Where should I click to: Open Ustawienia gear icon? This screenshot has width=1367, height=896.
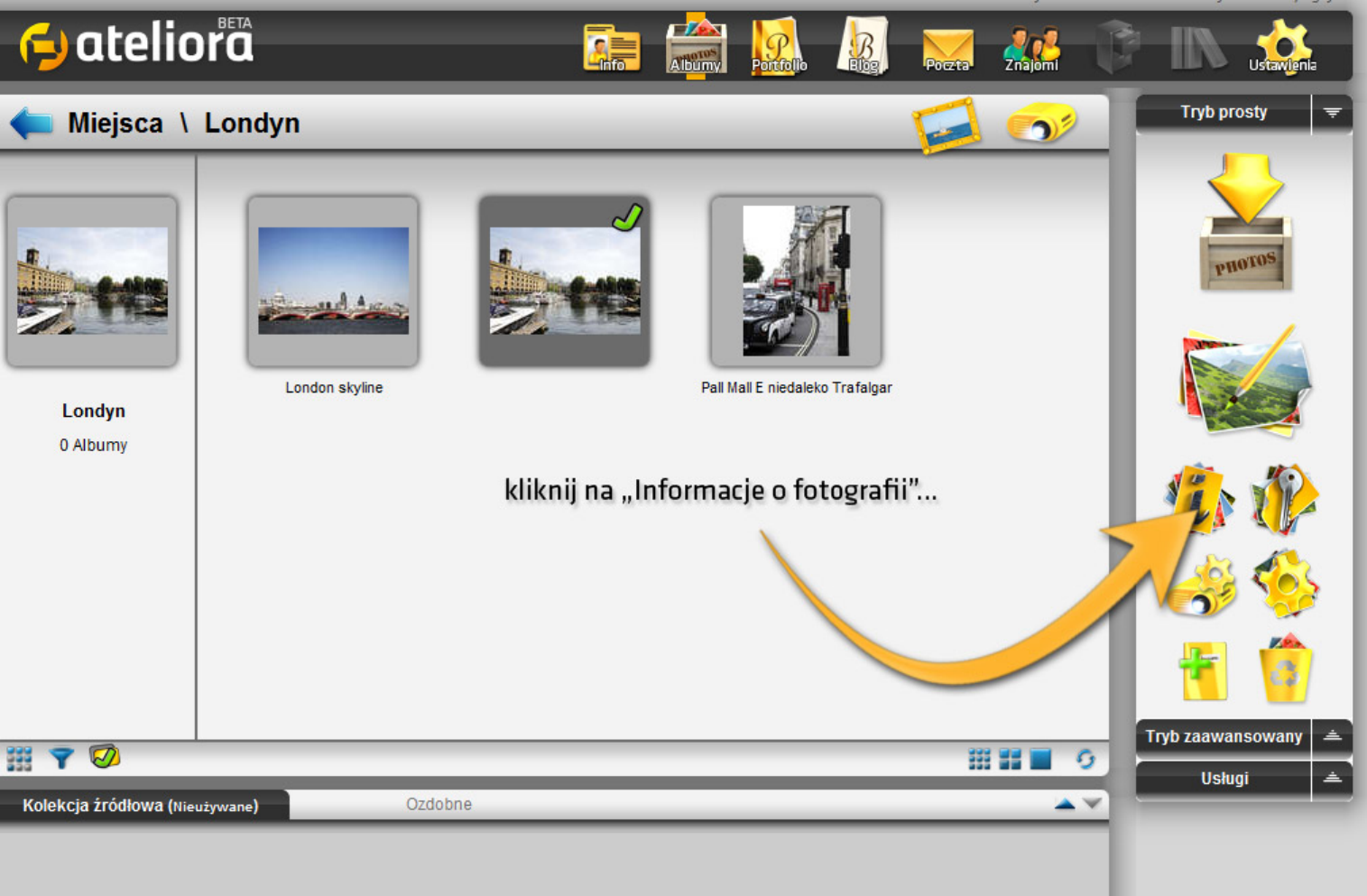[1283, 47]
